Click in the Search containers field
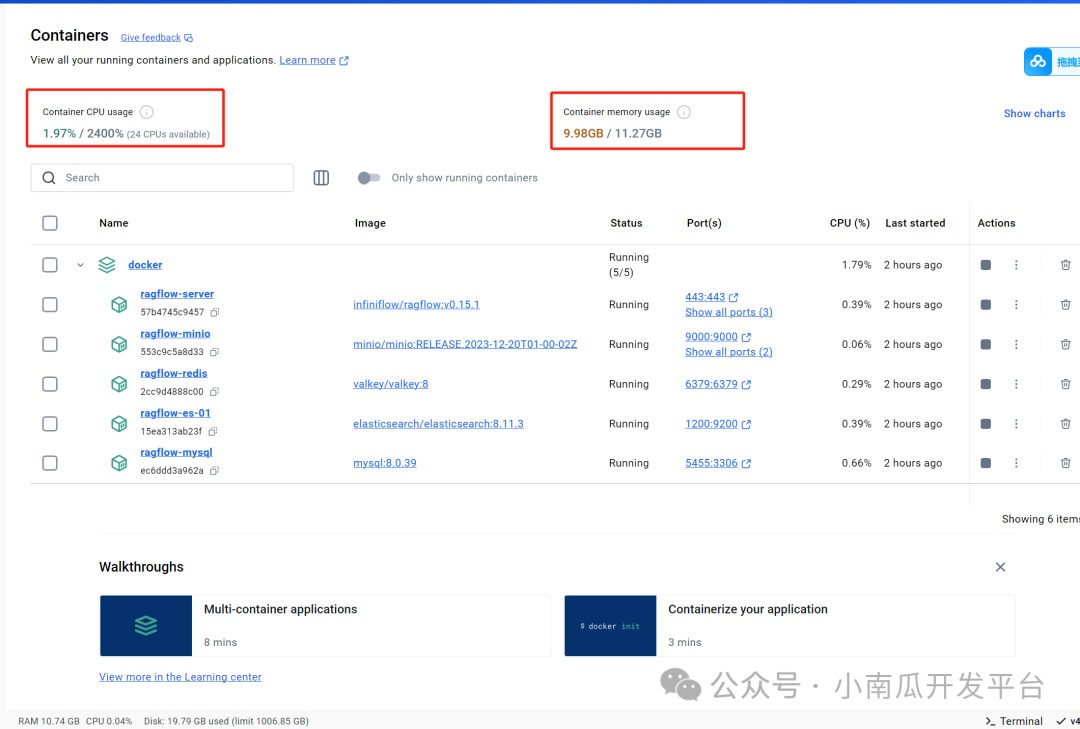1080x729 pixels. pos(162,178)
